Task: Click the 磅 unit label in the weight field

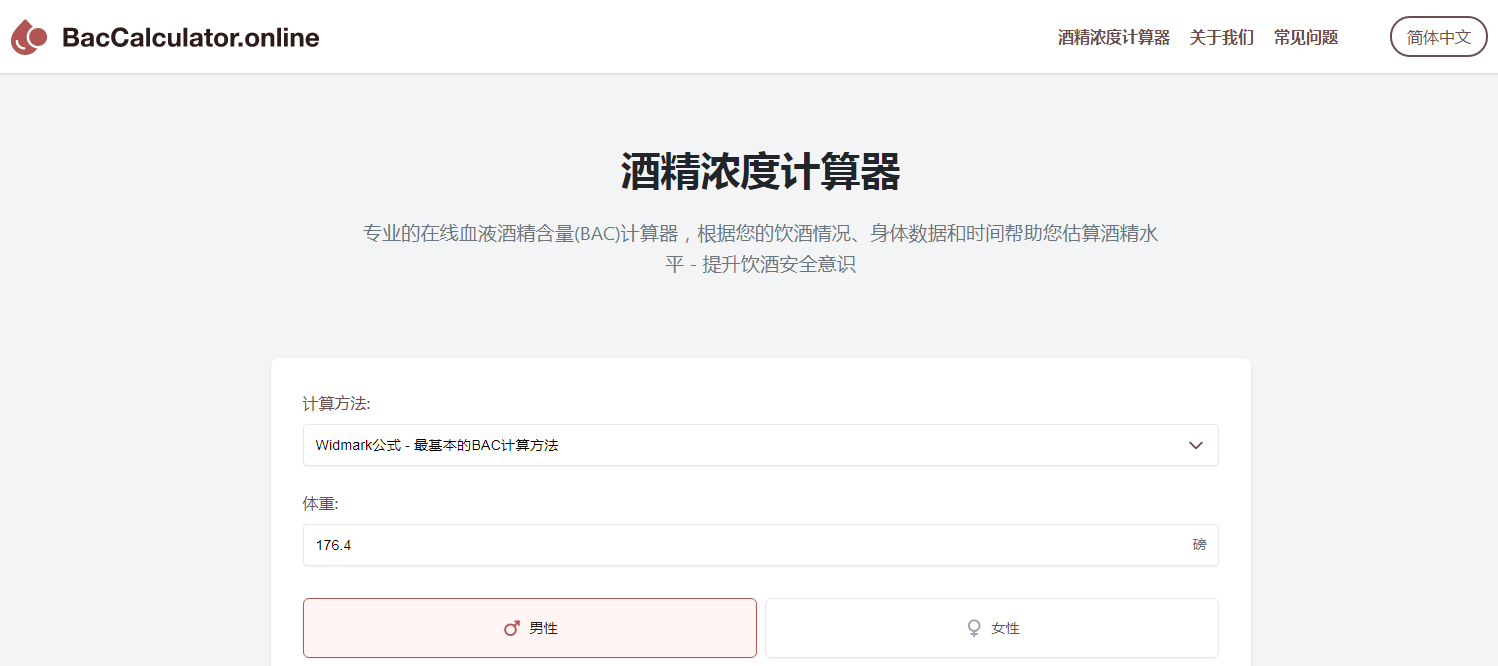Action: click(1198, 545)
